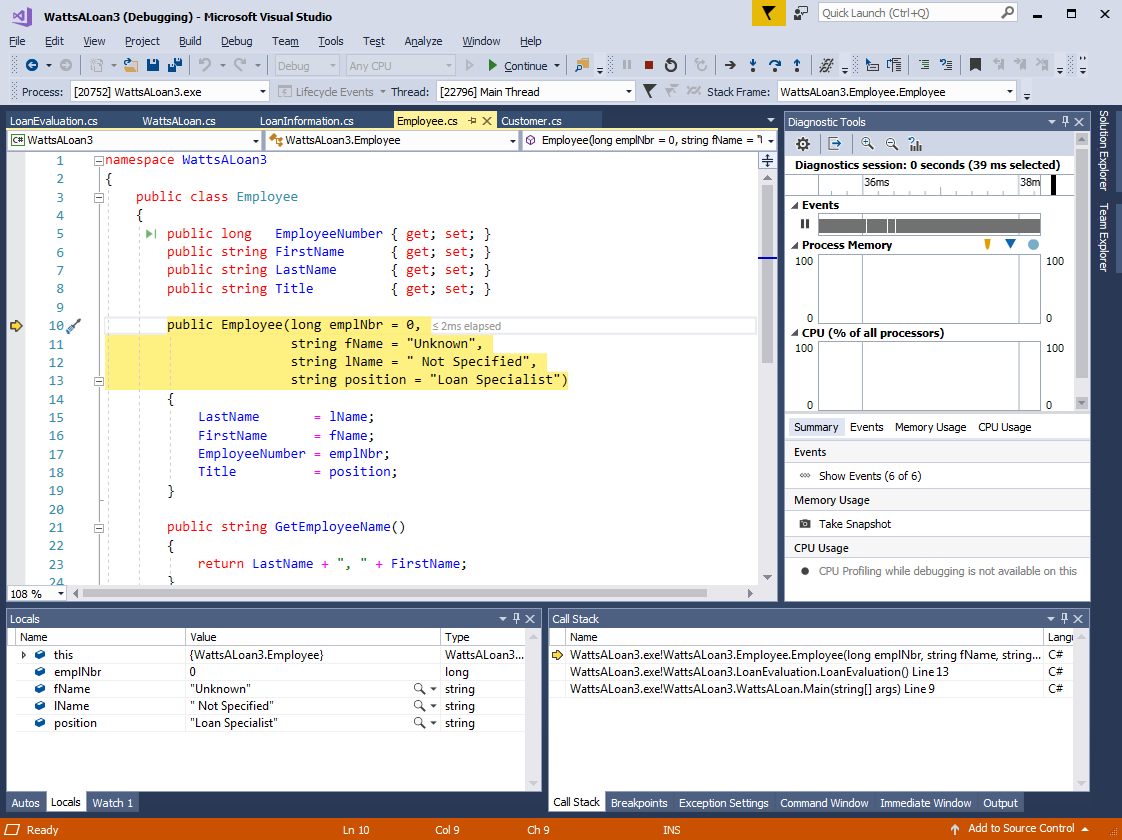Open the Memory Usage tab in Diagnostic Tools

pos(930,427)
